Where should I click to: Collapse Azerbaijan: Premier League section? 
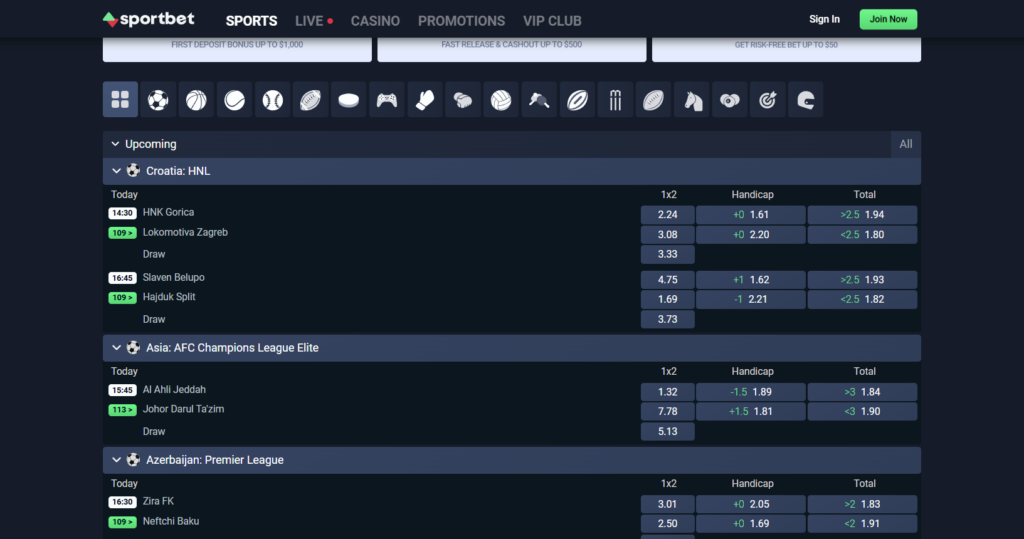pyautogui.click(x=116, y=460)
